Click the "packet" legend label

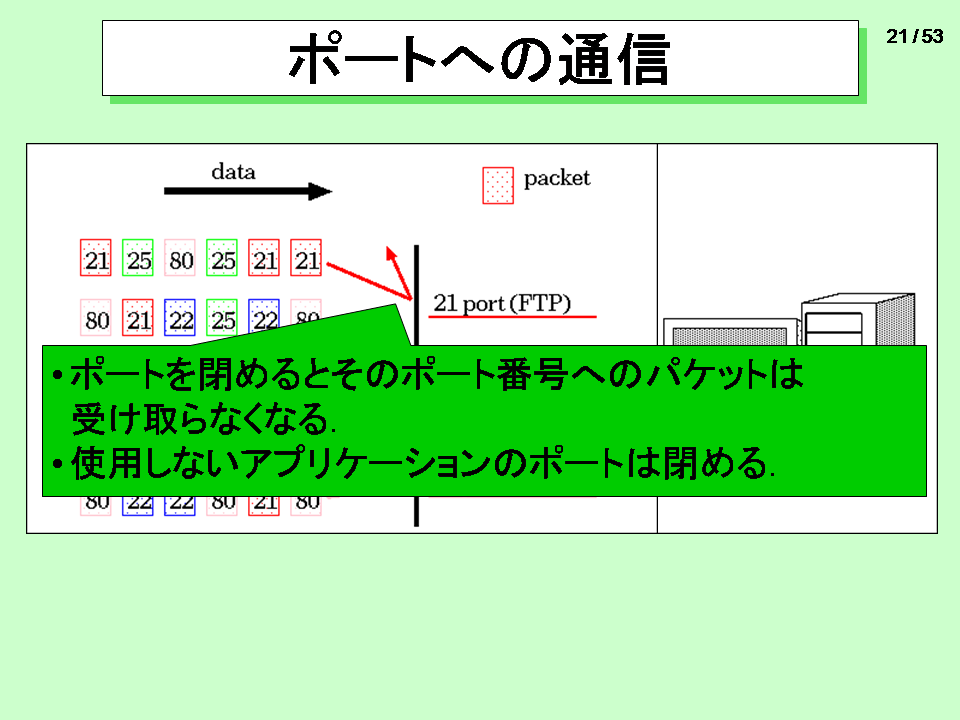557,178
